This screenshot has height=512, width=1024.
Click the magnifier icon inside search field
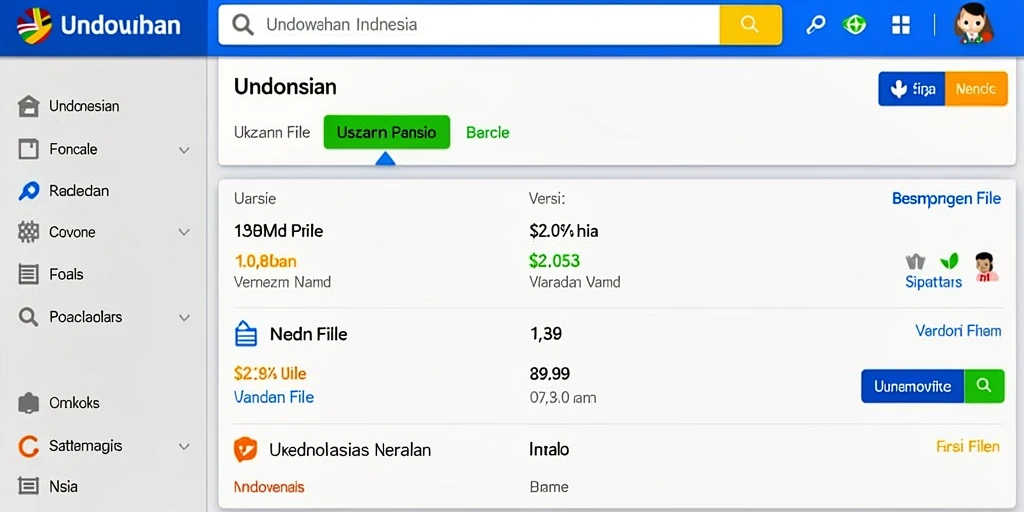(x=243, y=25)
